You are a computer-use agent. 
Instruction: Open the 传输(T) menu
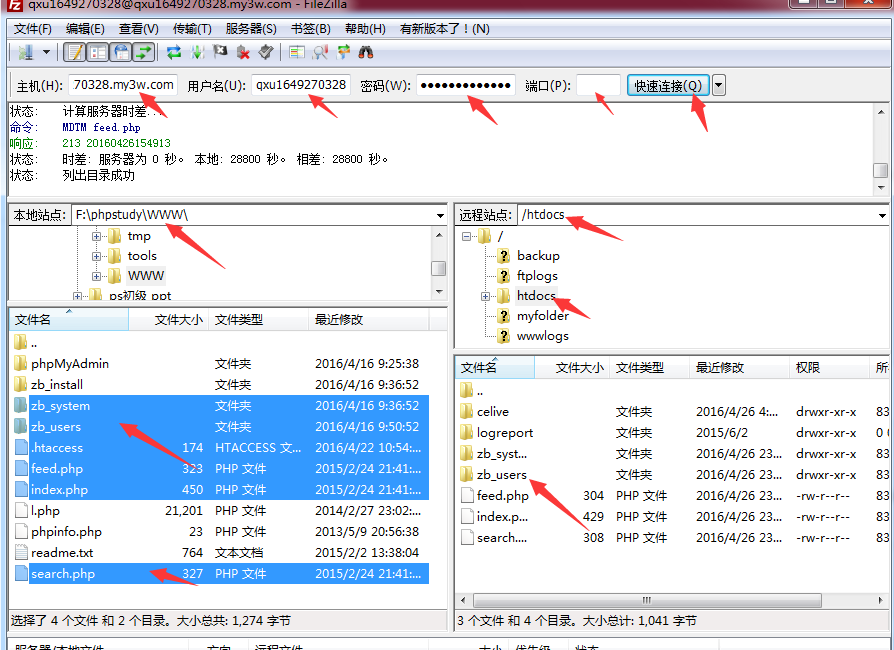click(x=191, y=28)
